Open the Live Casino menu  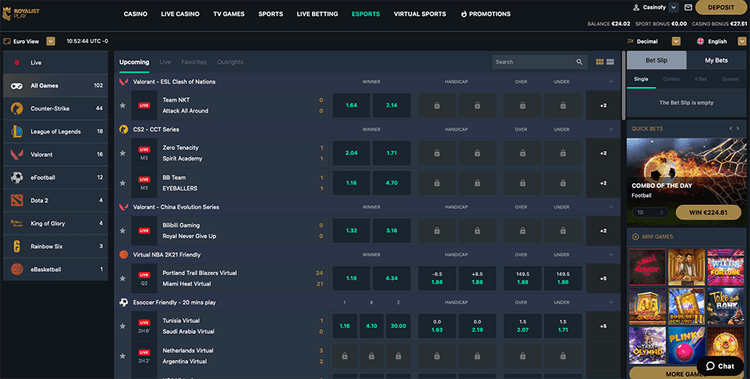[180, 14]
